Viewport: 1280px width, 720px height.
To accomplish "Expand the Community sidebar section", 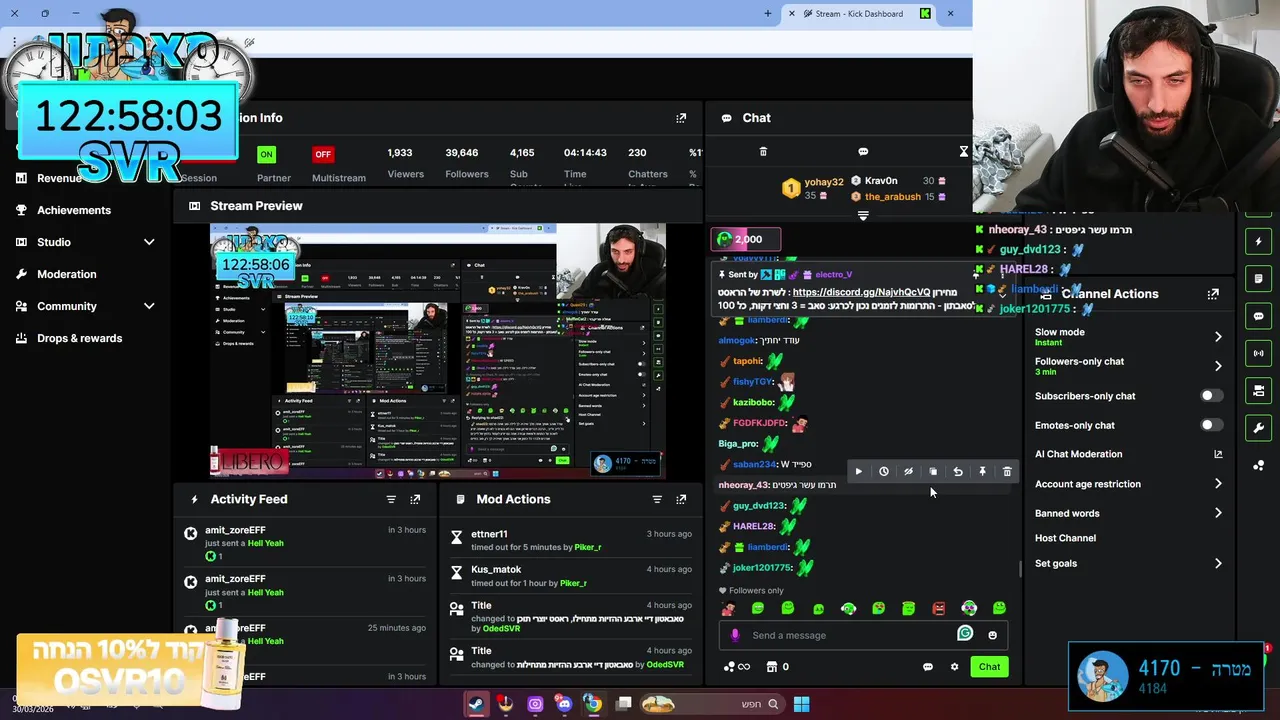I will [149, 306].
